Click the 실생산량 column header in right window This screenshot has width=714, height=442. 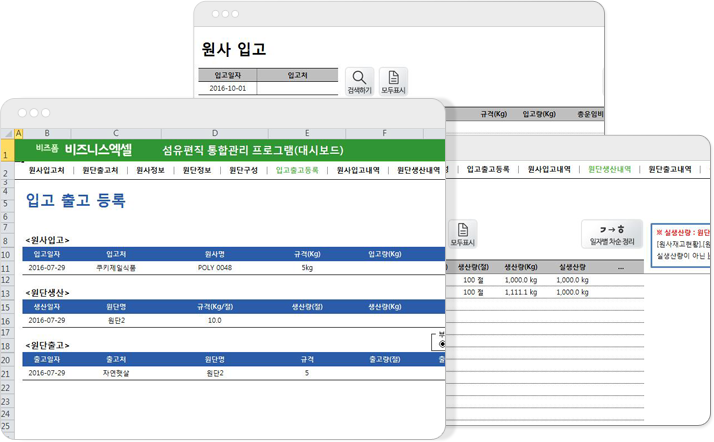(x=572, y=267)
